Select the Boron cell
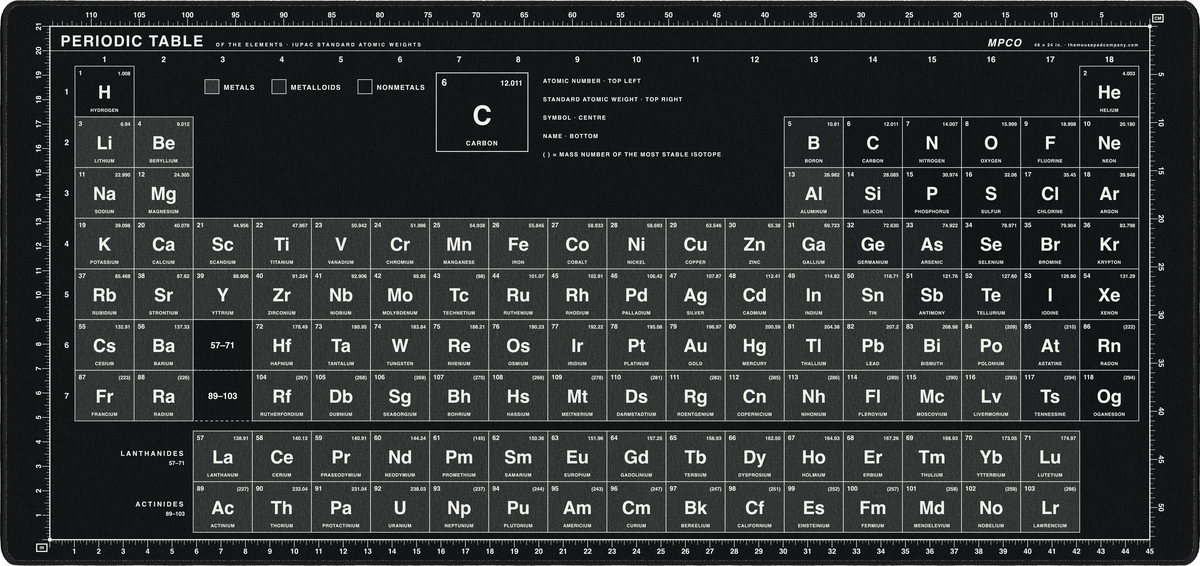 tap(814, 143)
